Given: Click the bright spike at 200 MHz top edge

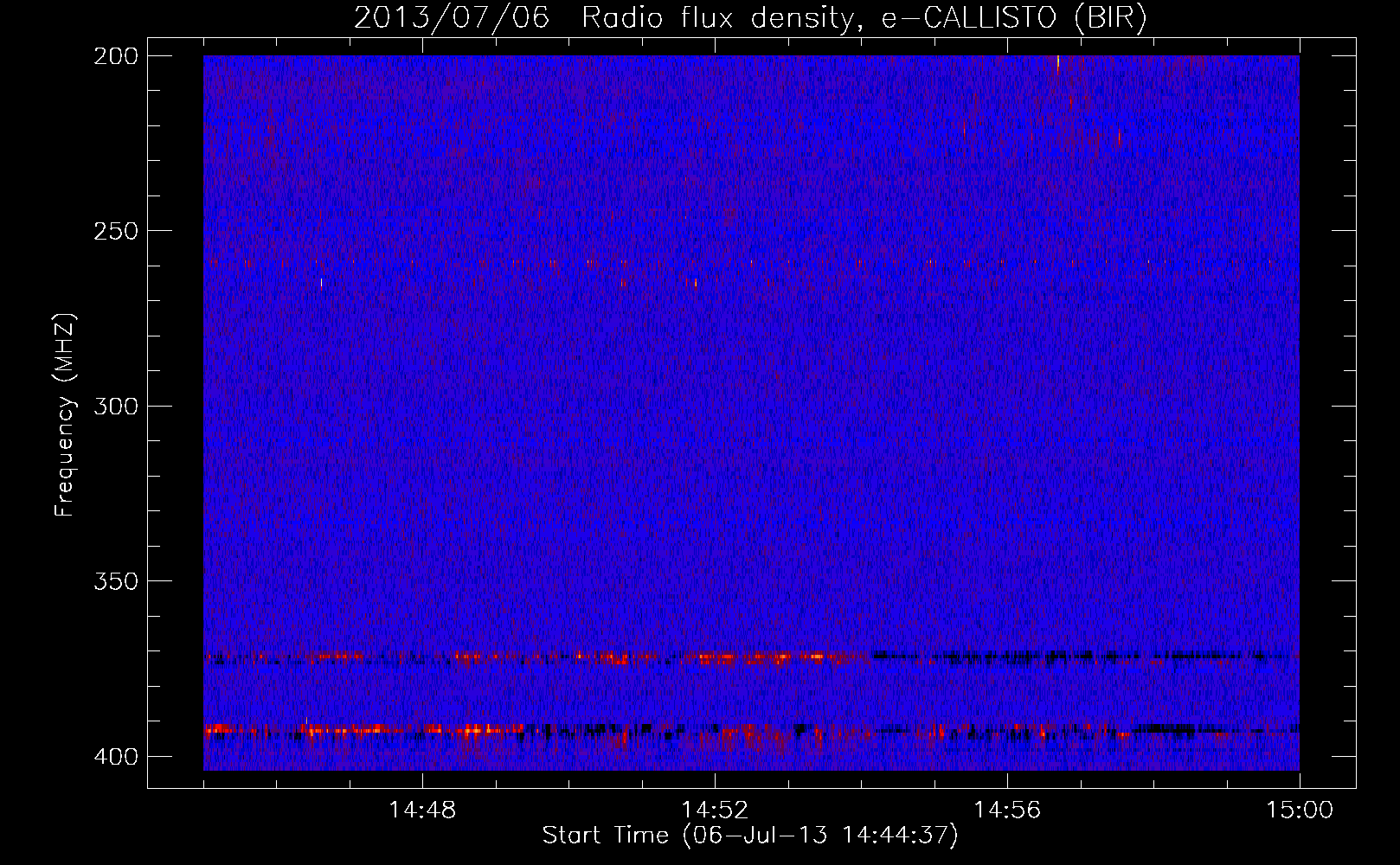Looking at the screenshot, I should point(1057,64).
